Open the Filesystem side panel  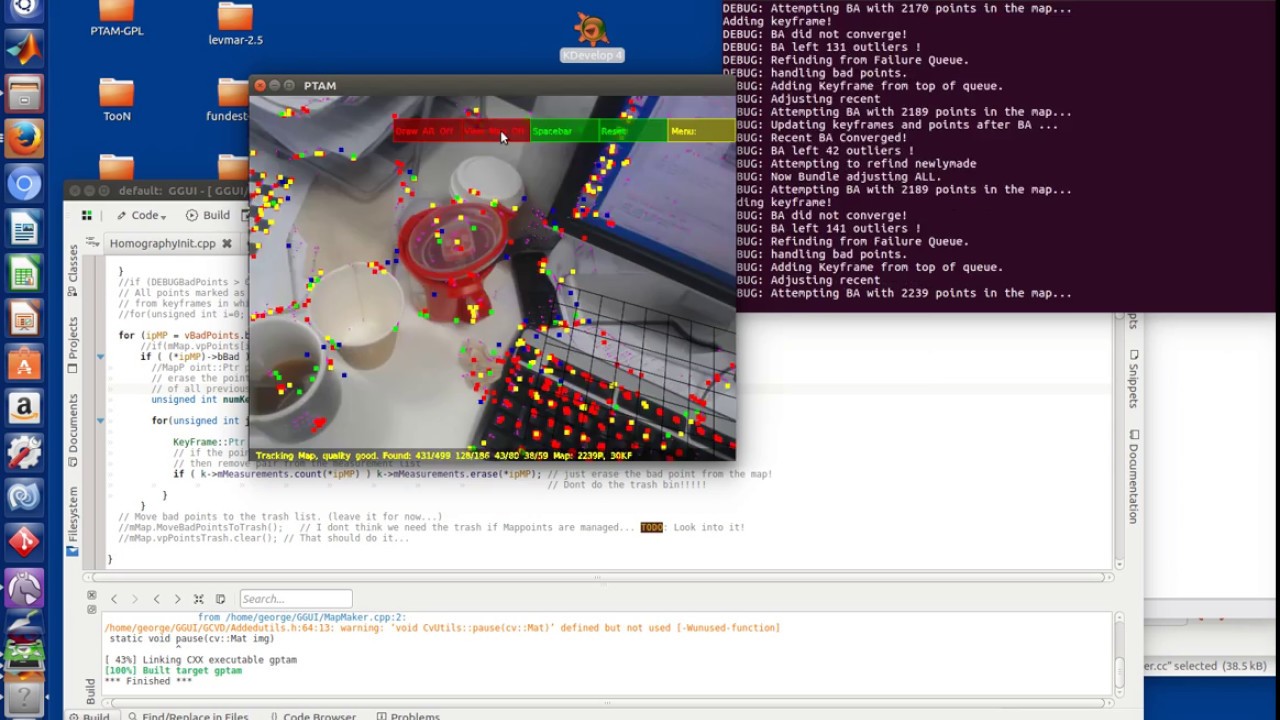73,521
